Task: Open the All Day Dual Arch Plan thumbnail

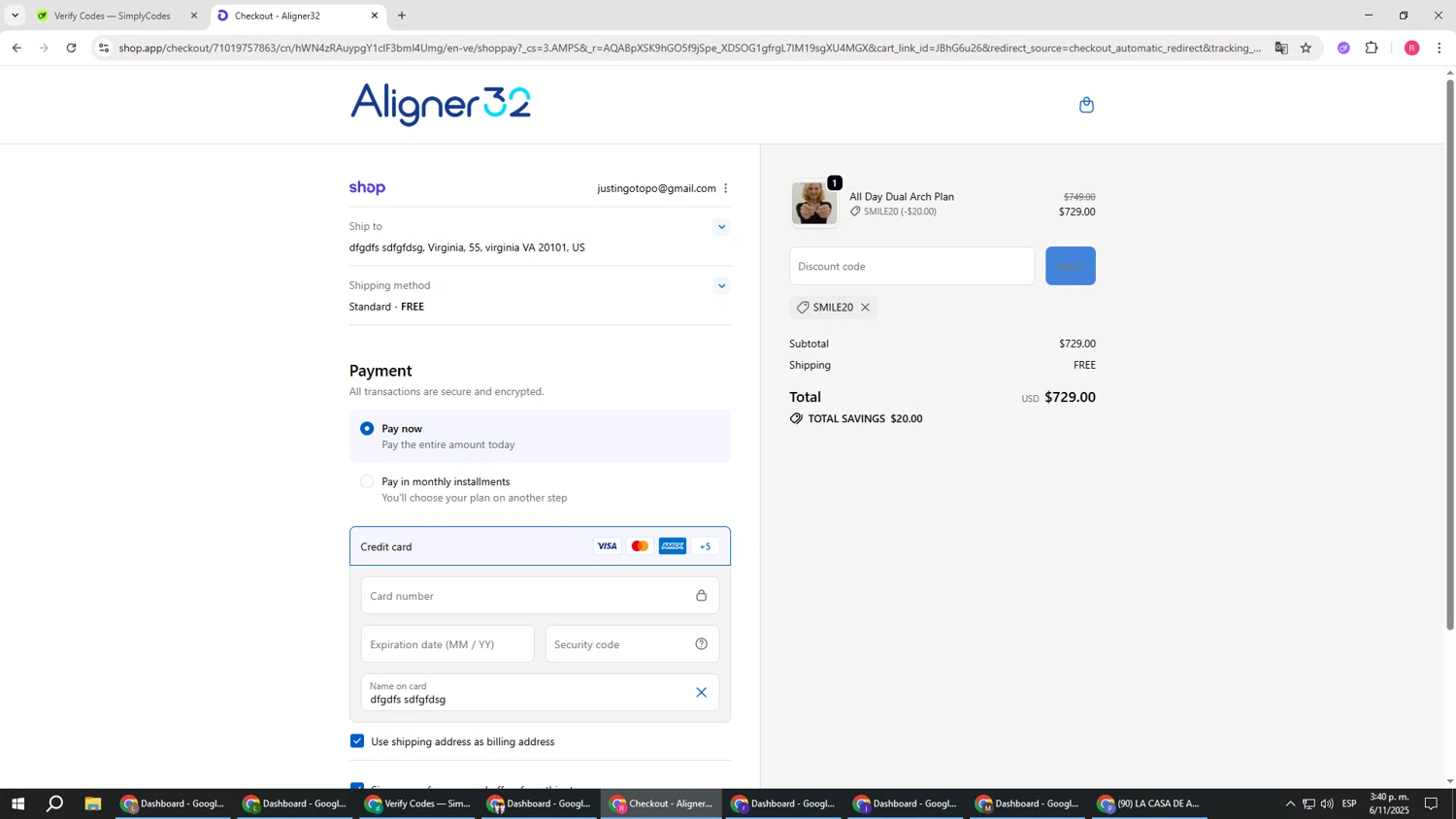Action: click(813, 204)
